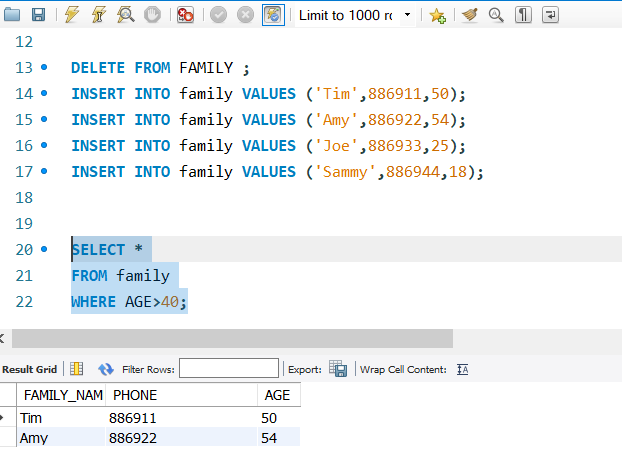Switch result view with grid icon
The height and width of the screenshot is (467, 622).
coord(76,369)
